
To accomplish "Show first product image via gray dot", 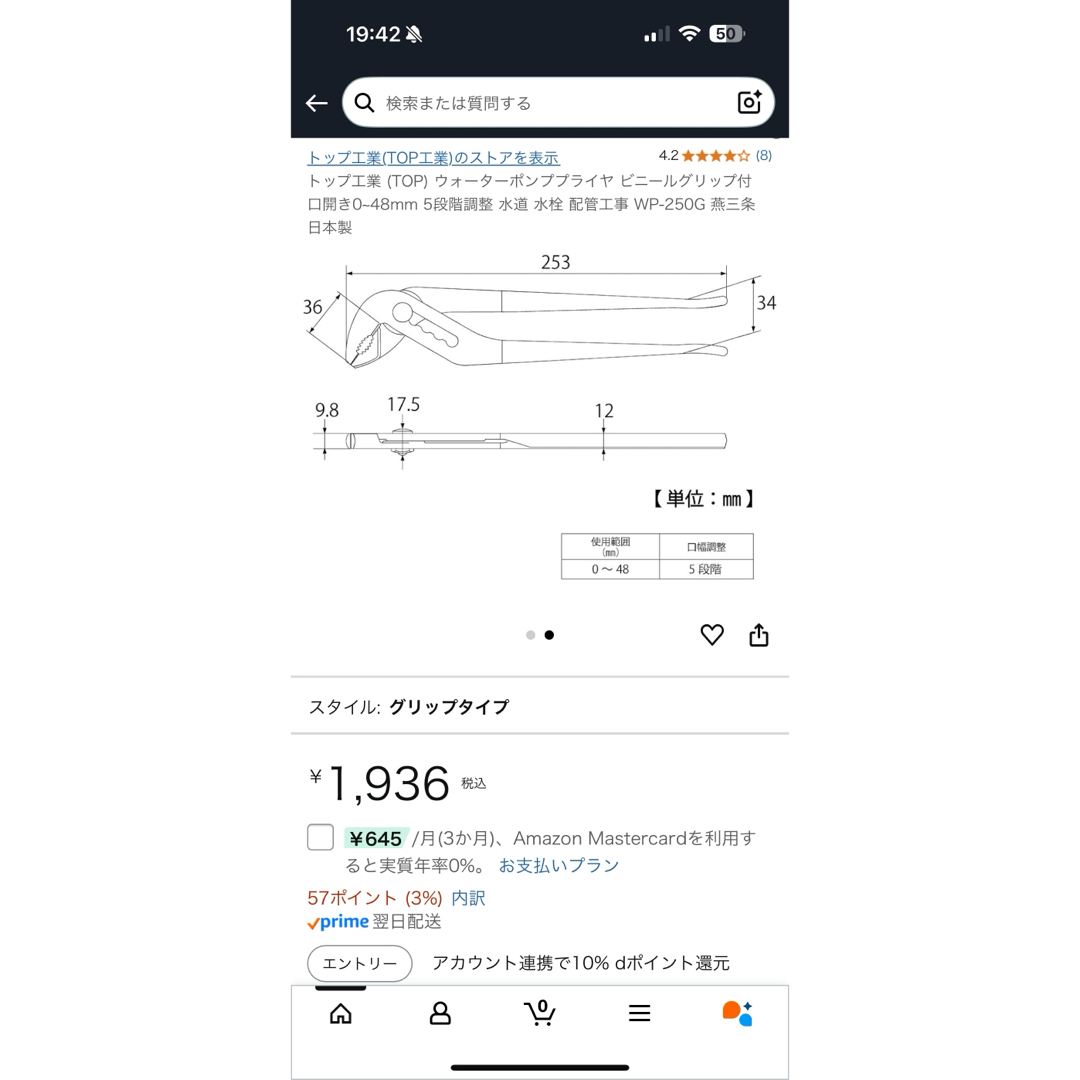I will click(530, 635).
